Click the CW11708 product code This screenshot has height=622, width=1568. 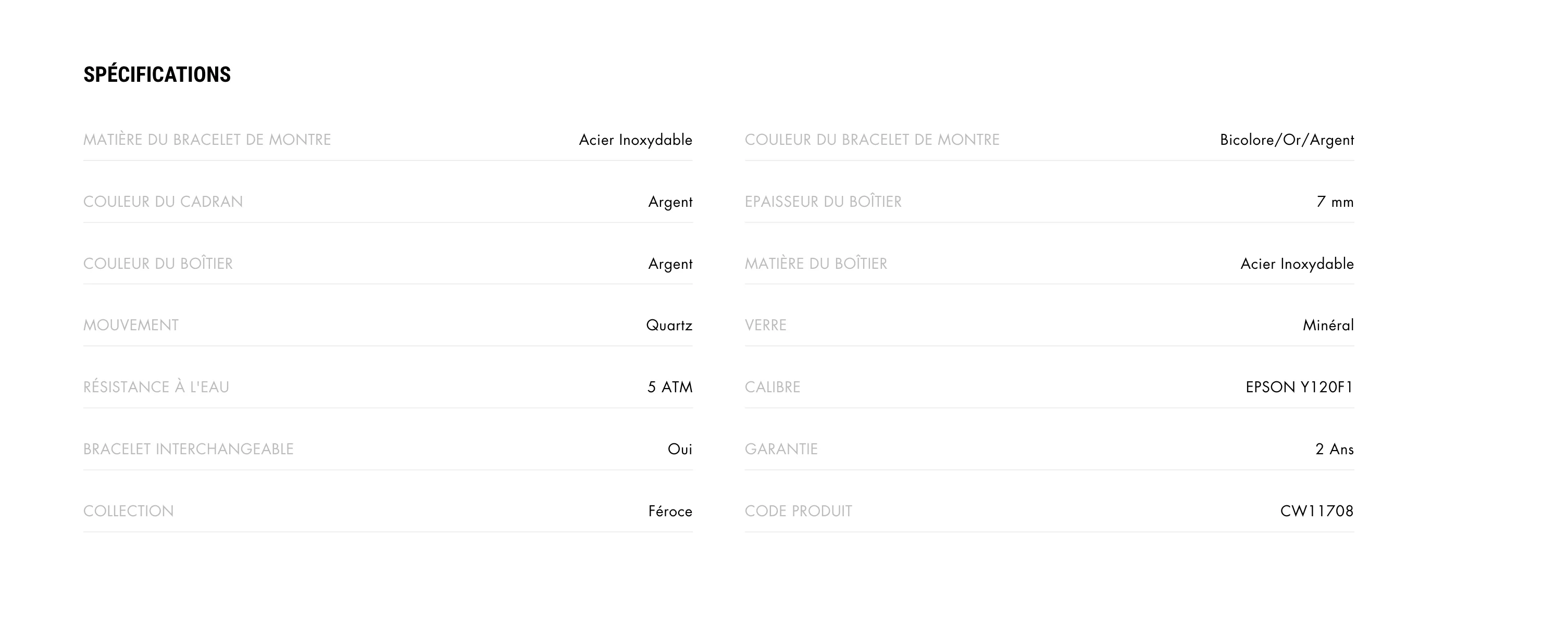coord(1316,511)
